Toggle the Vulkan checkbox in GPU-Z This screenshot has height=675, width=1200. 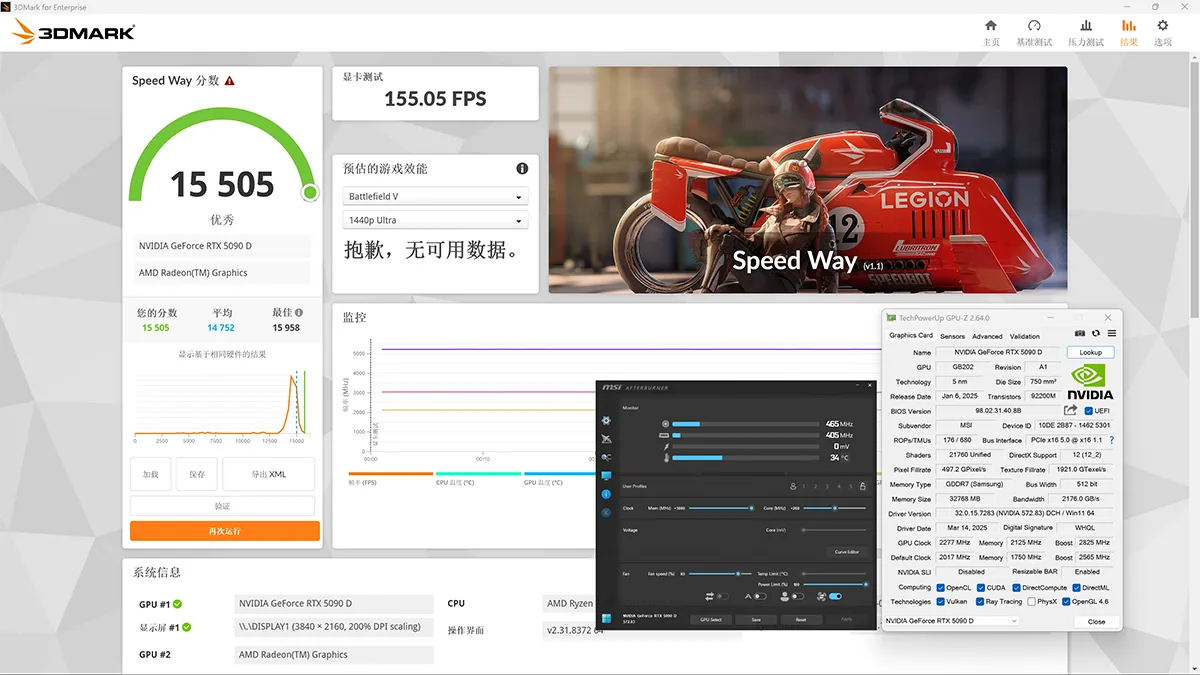[941, 602]
